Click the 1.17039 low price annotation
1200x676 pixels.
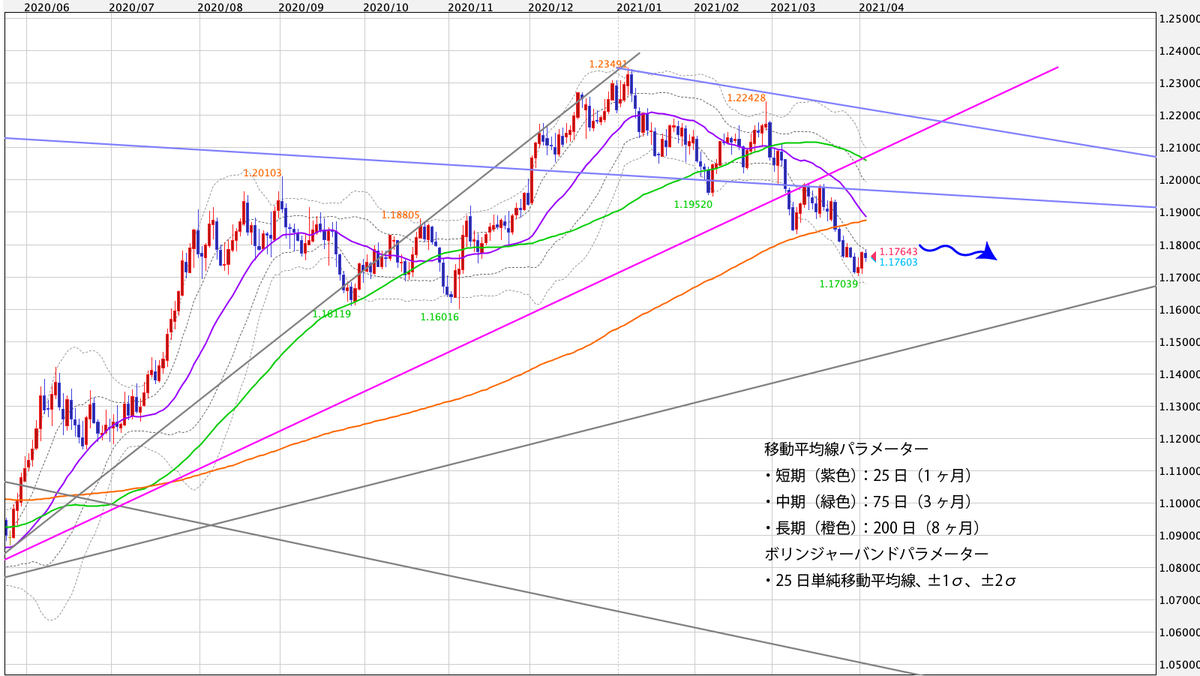click(840, 283)
